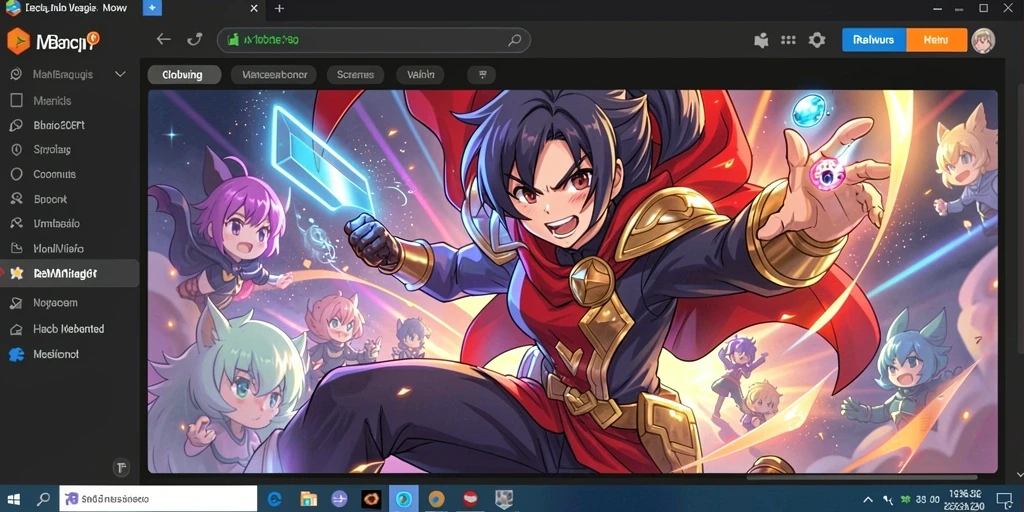Click the address bar field

coord(374,40)
